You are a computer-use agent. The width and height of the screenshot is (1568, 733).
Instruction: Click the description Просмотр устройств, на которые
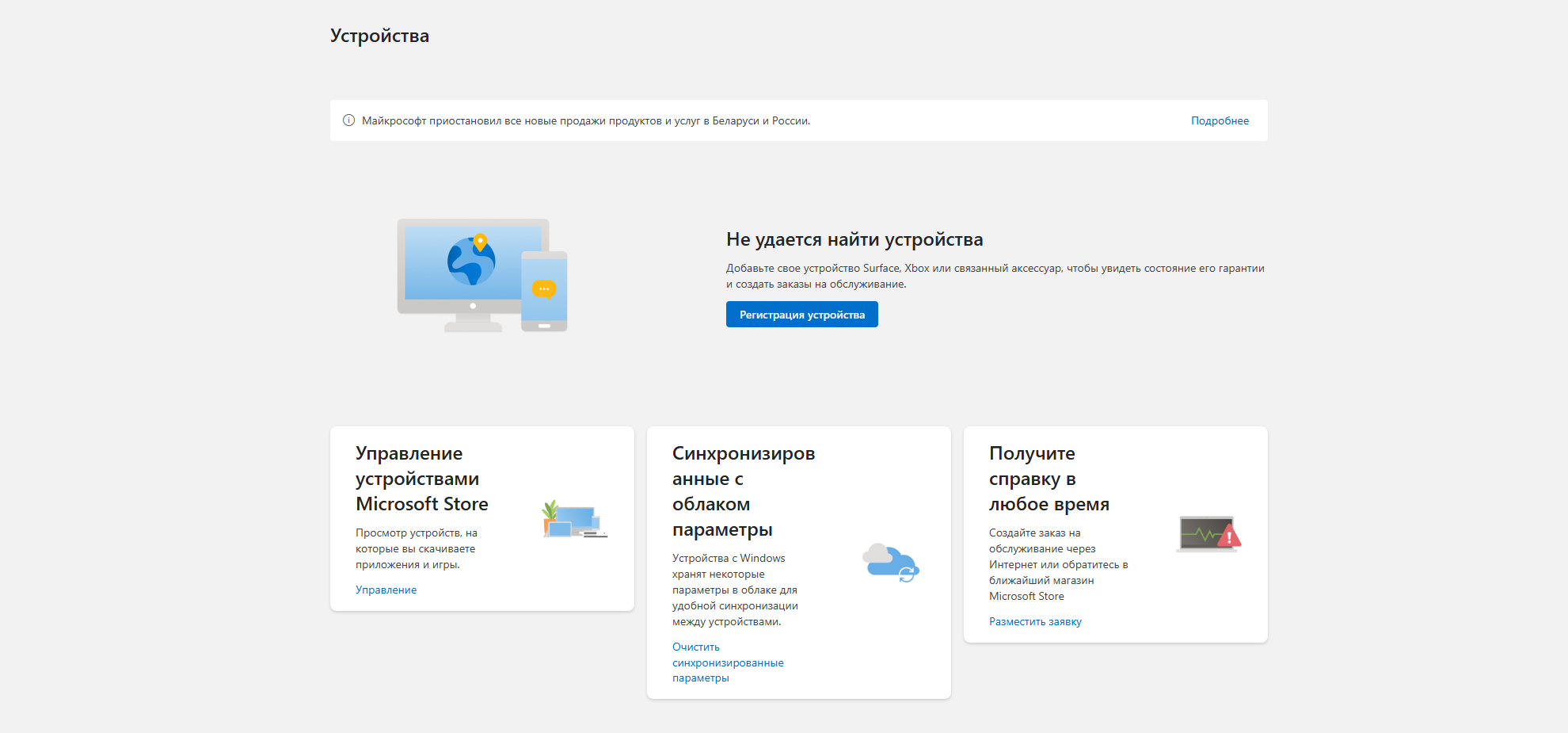point(417,548)
